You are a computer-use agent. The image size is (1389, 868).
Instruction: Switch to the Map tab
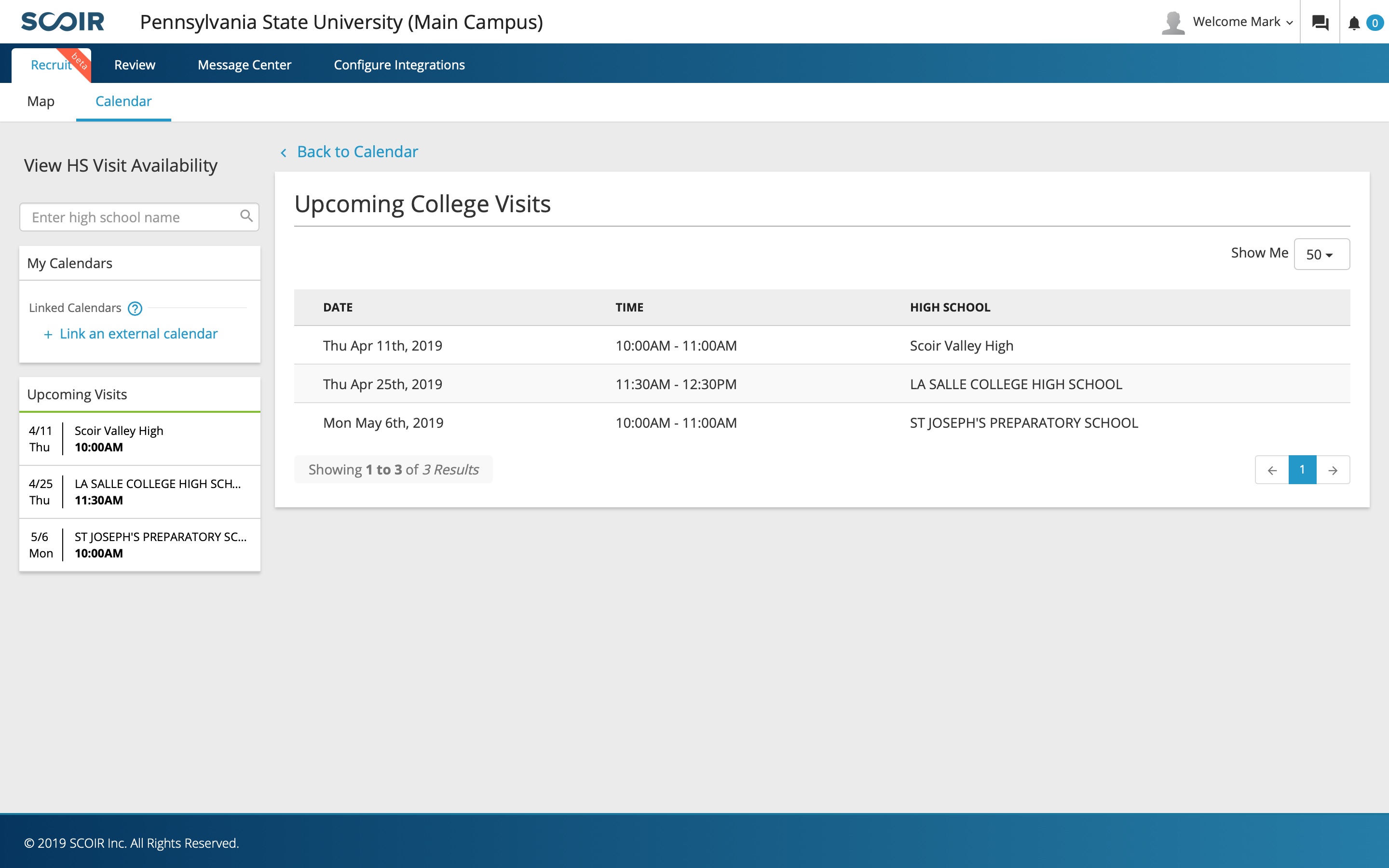(x=41, y=101)
